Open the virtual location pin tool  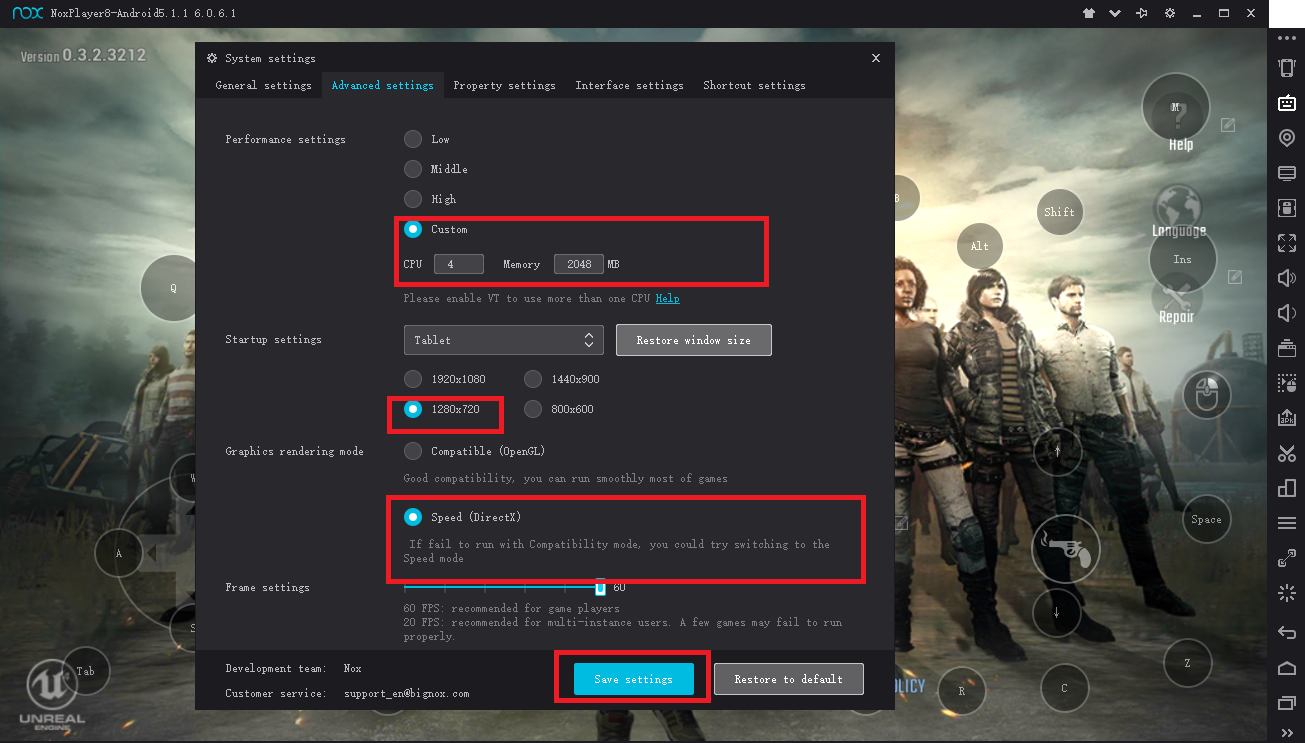click(1287, 138)
